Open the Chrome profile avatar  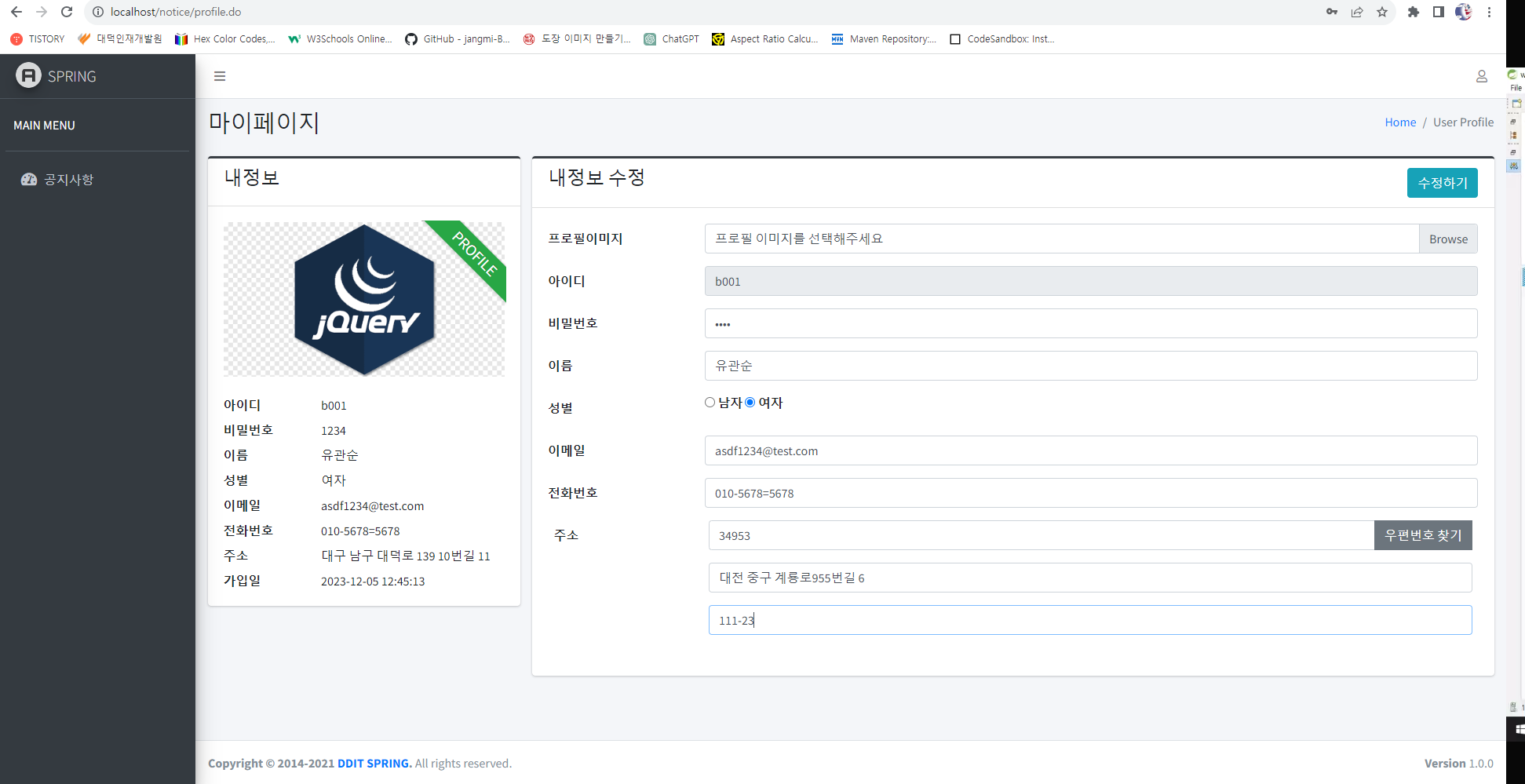pyautogui.click(x=1464, y=12)
